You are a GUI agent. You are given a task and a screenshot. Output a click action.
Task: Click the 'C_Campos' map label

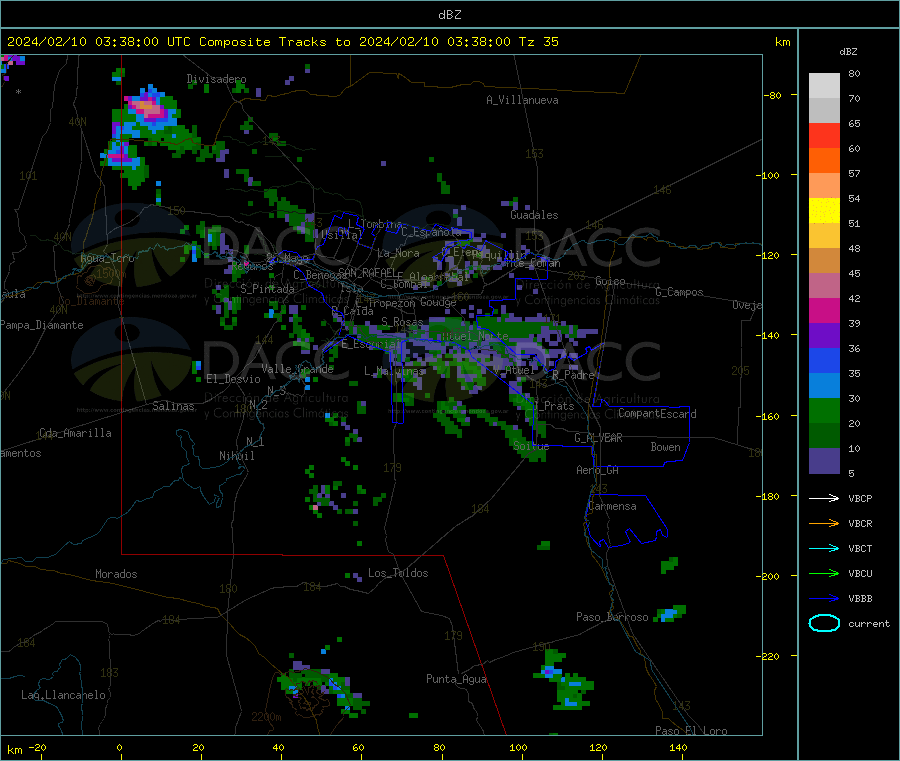(679, 292)
